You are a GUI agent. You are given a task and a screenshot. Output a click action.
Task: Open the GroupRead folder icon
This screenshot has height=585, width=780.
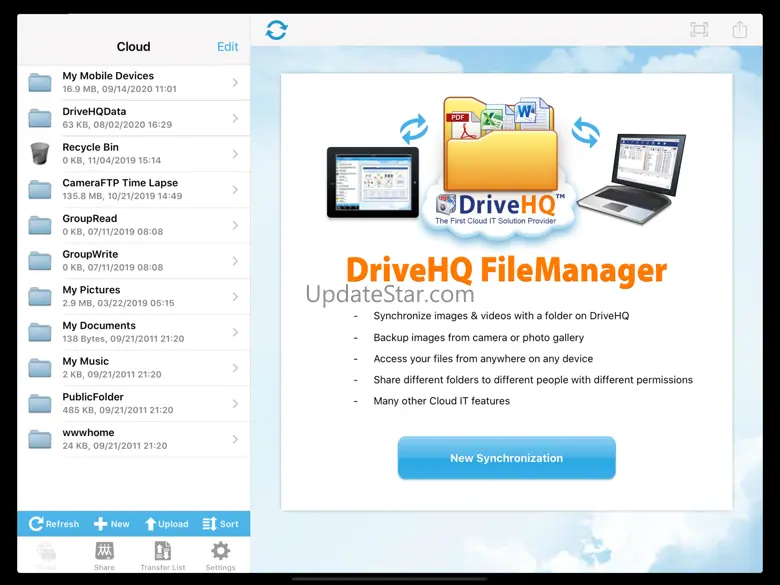[40, 225]
